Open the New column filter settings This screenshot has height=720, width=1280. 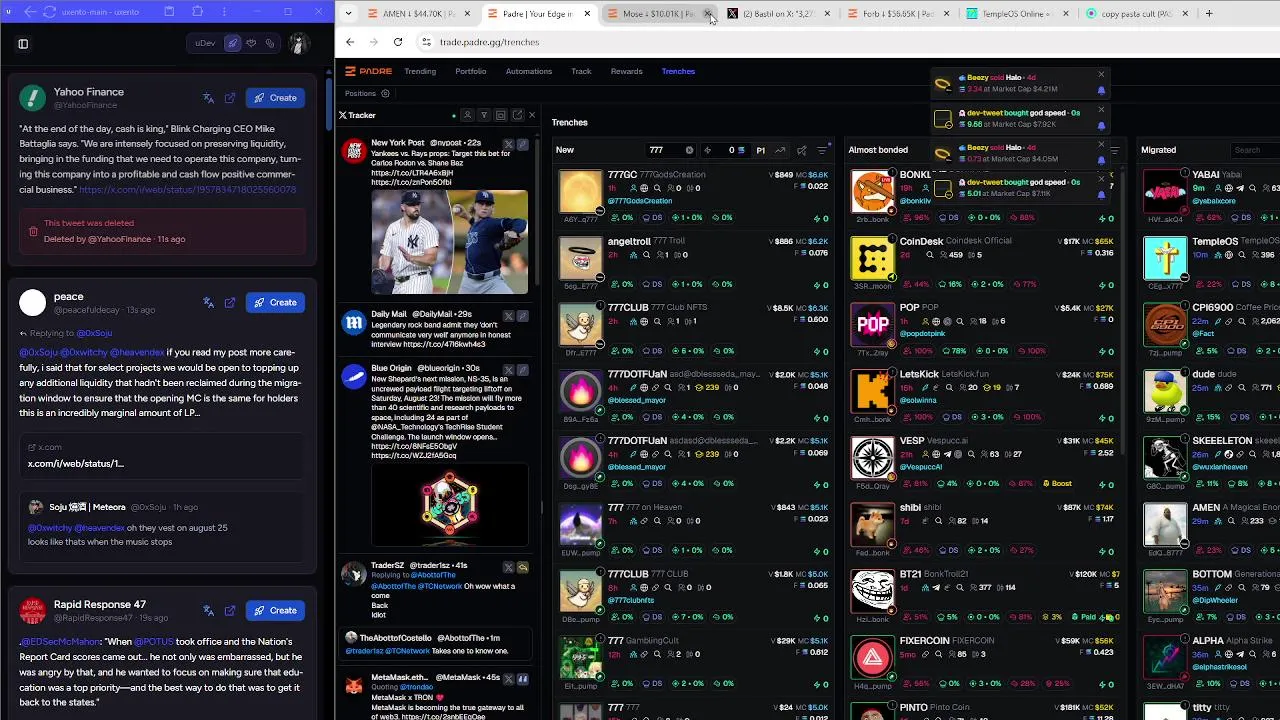coord(822,150)
